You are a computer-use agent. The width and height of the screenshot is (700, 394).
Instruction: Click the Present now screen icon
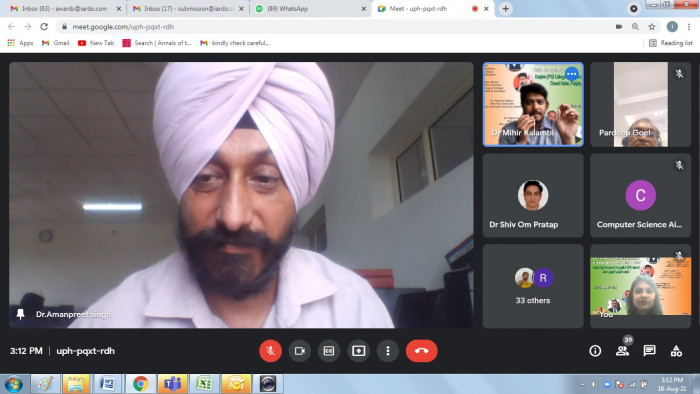pos(358,351)
